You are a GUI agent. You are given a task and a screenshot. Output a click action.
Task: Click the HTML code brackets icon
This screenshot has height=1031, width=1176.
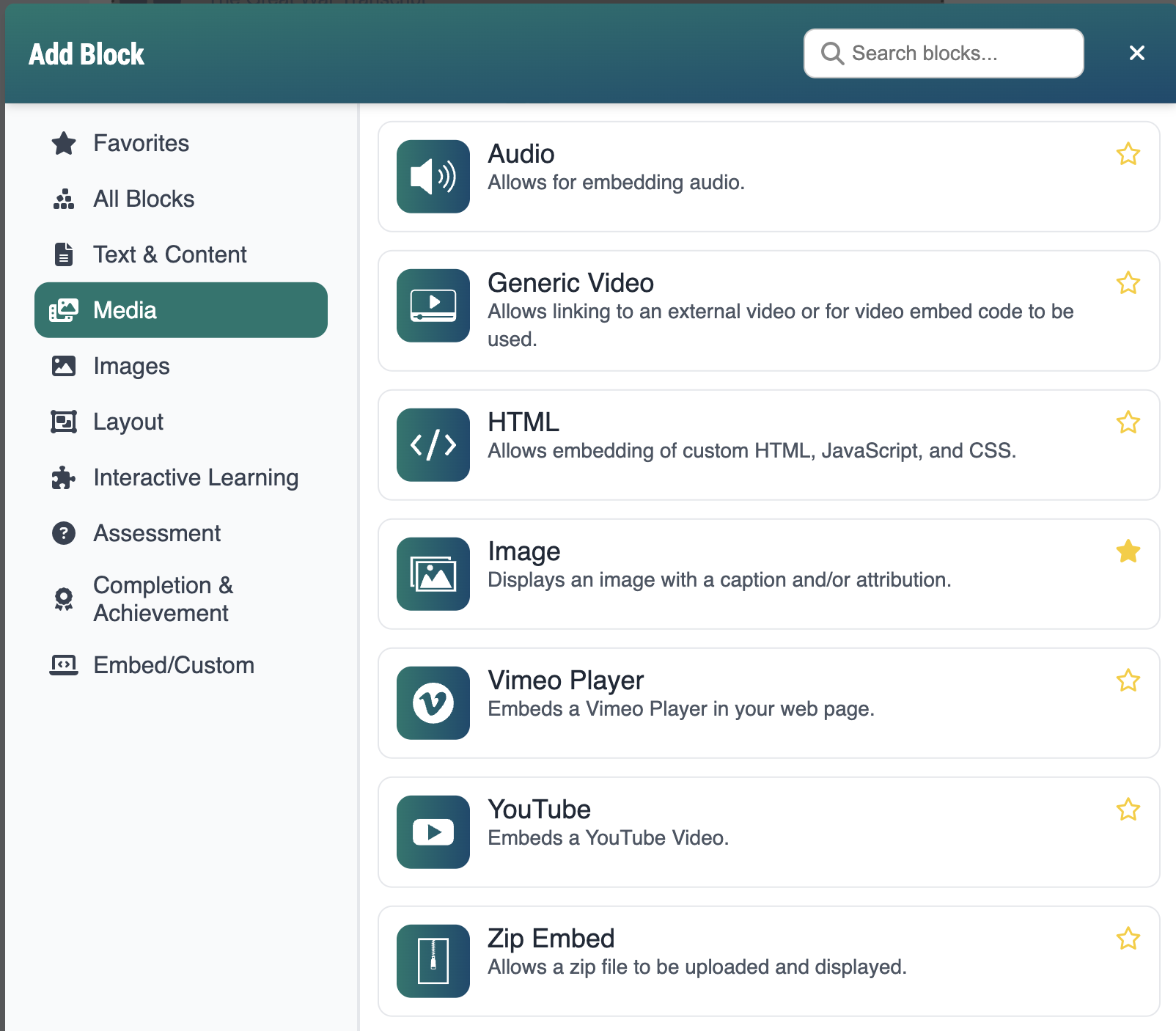433,445
